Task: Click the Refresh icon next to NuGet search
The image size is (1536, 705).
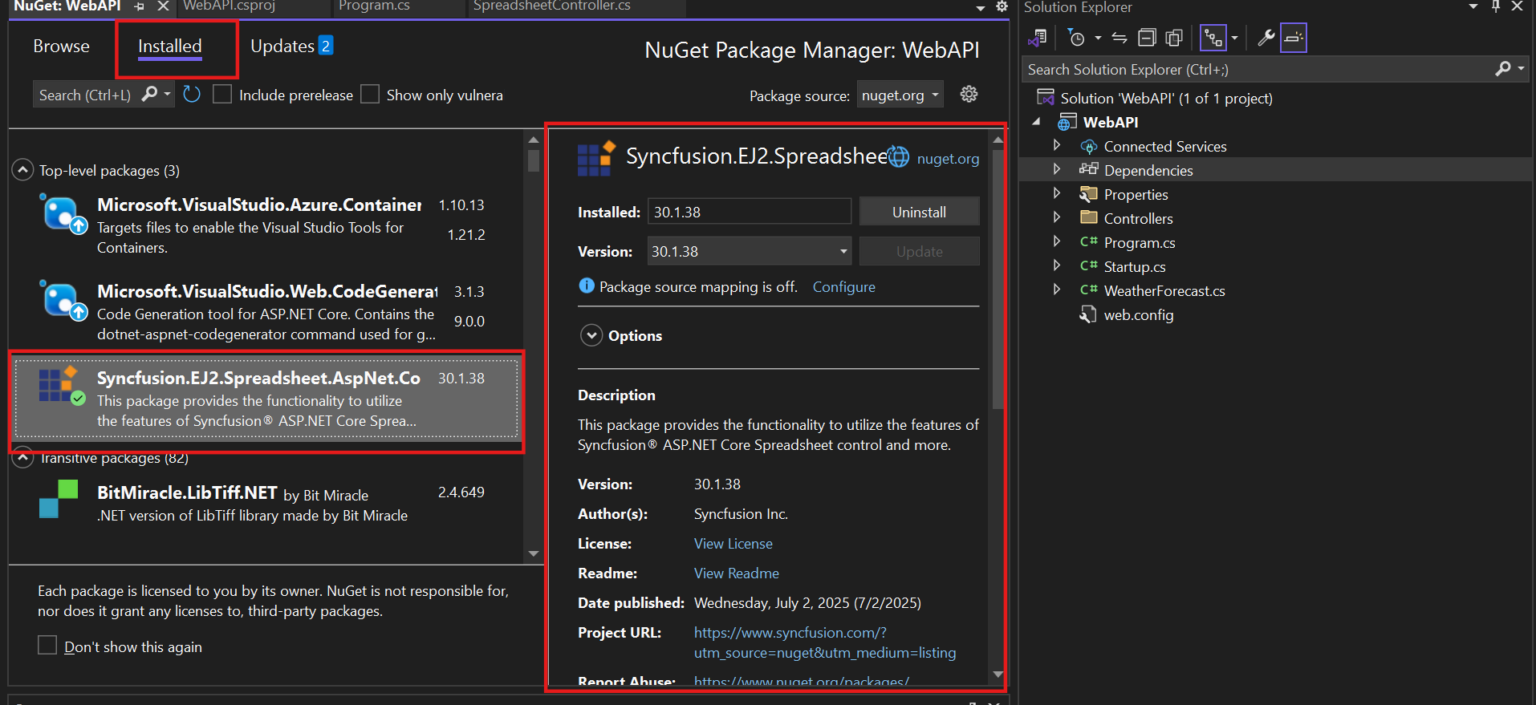Action: (x=191, y=94)
